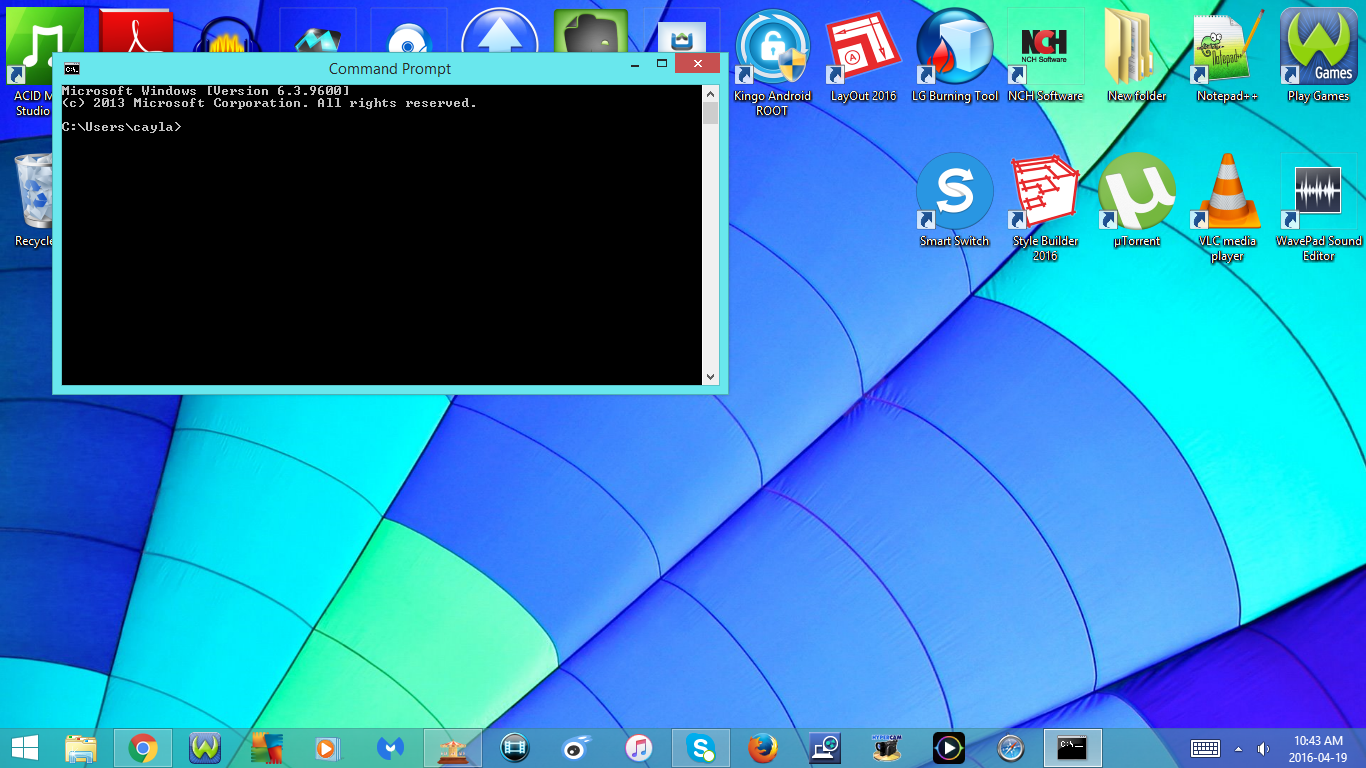Click the C:\Users\cayla> prompt line
The height and width of the screenshot is (768, 1366).
[x=121, y=127]
